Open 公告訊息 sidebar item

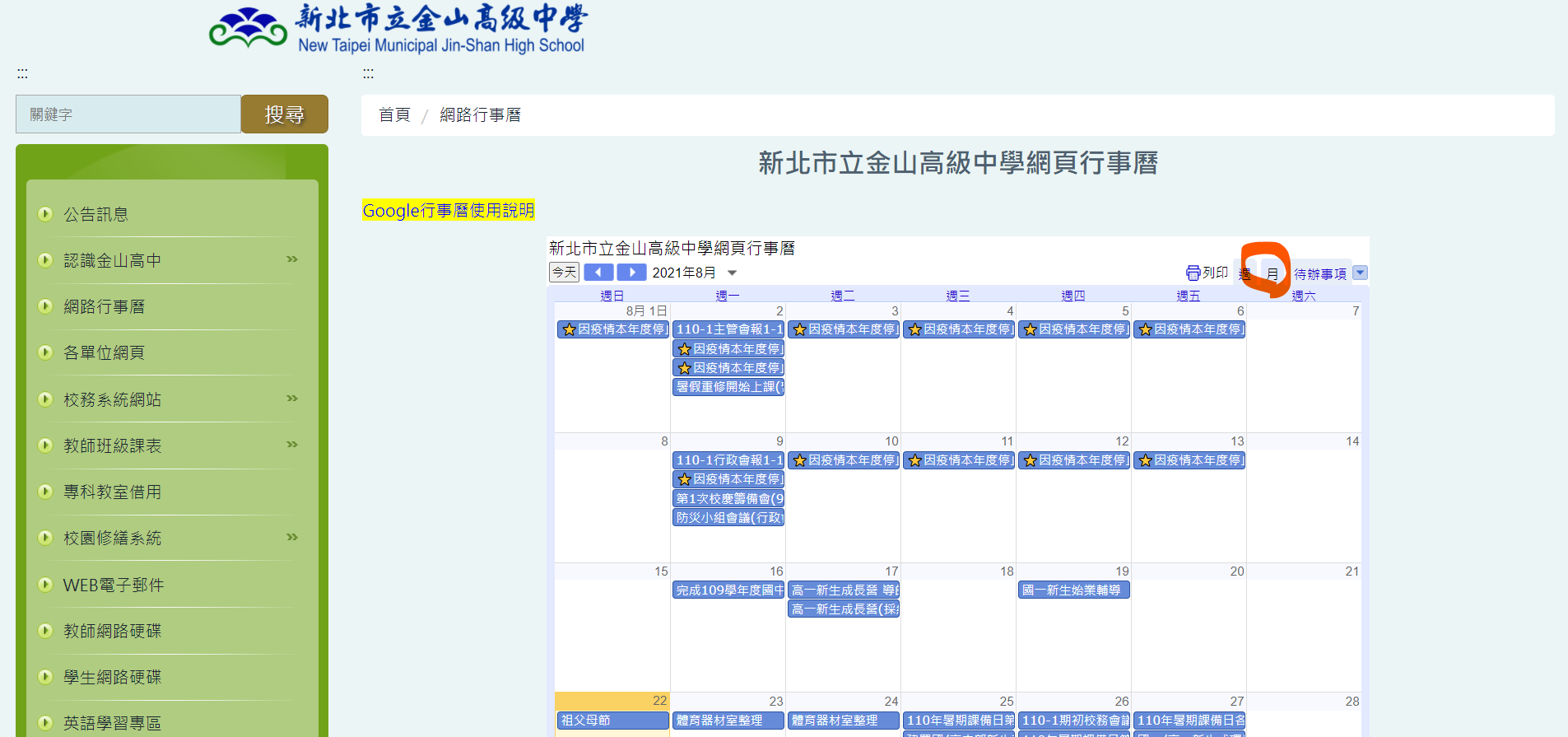[96, 214]
